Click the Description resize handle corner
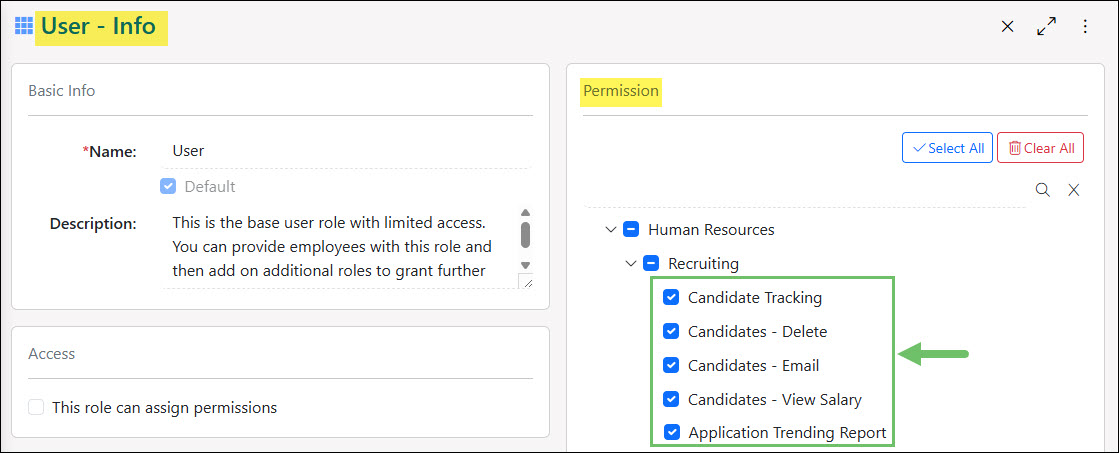This screenshot has height=453, width=1119. pos(526,282)
